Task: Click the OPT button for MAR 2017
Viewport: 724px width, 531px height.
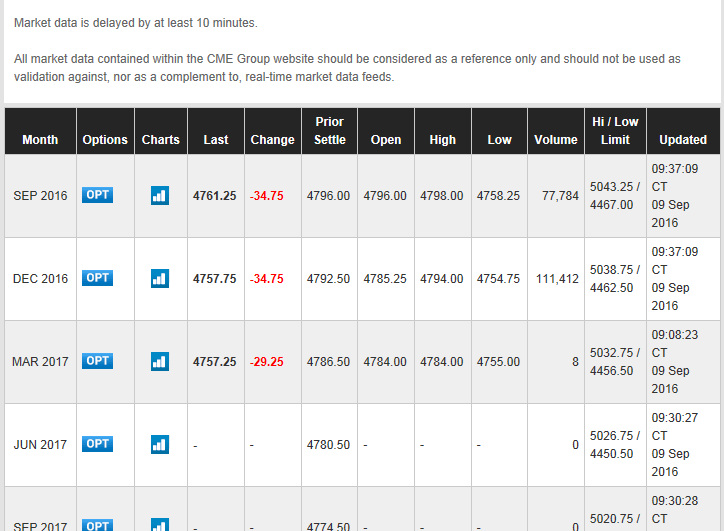Action: point(97,361)
